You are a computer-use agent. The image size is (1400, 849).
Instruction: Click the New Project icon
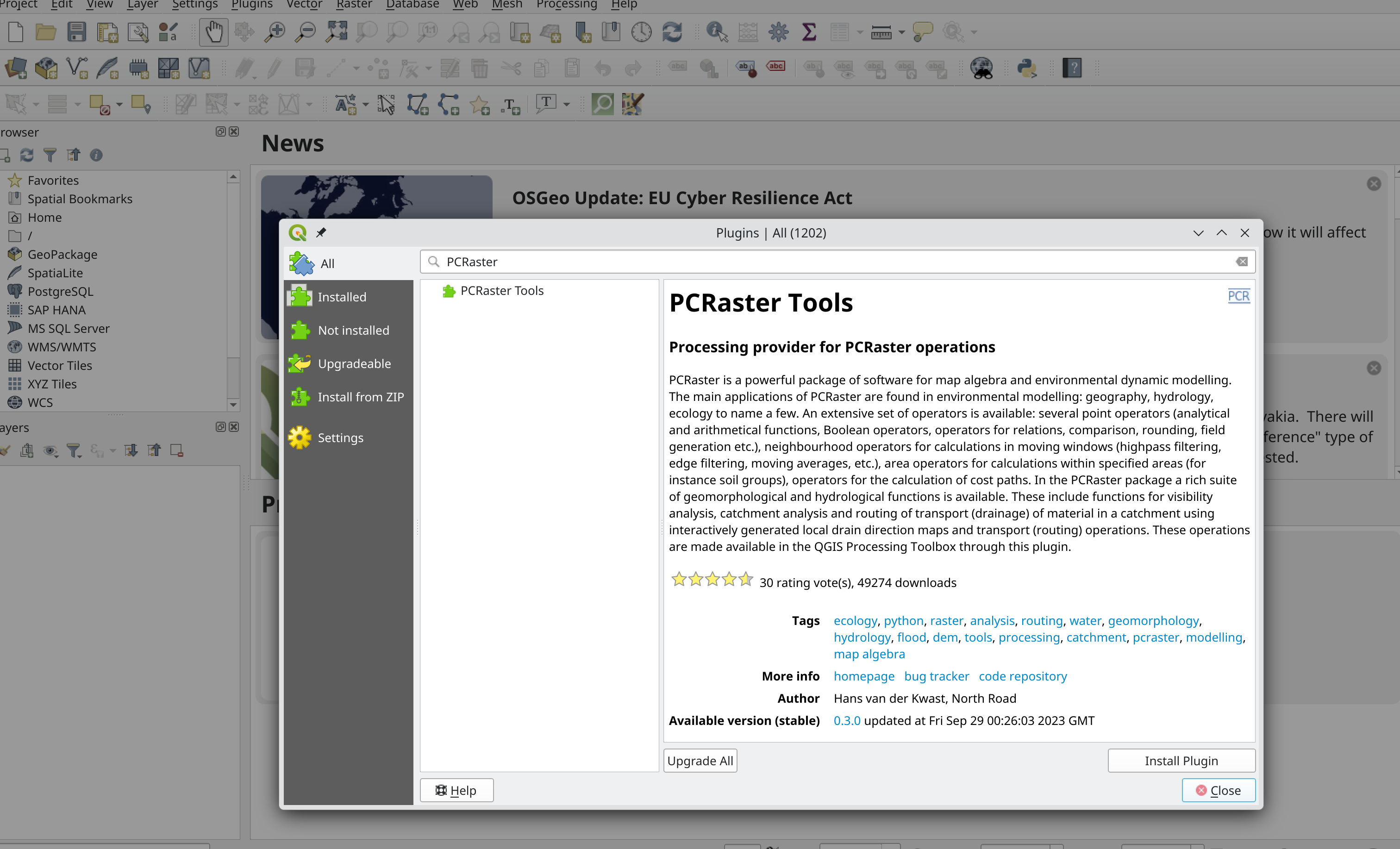16,32
